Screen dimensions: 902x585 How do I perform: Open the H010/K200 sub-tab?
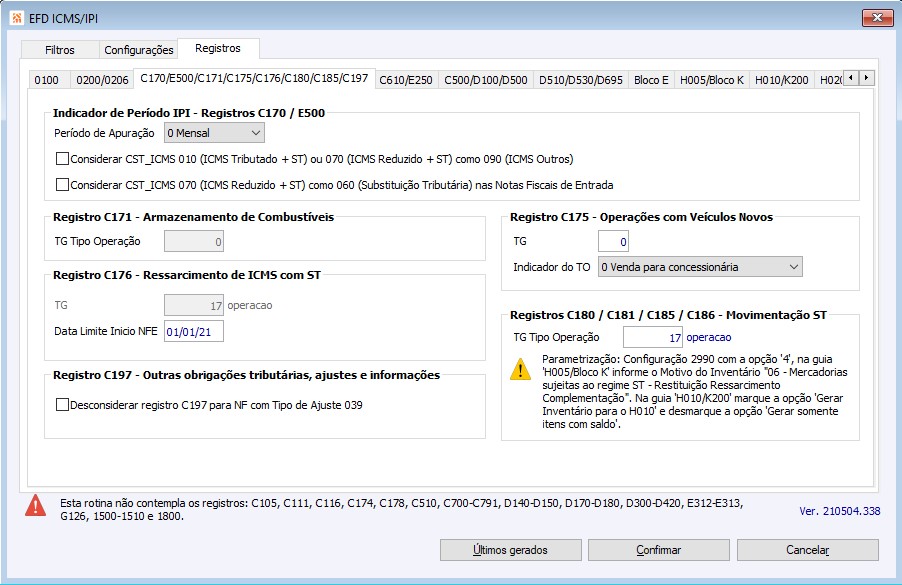[x=782, y=80]
